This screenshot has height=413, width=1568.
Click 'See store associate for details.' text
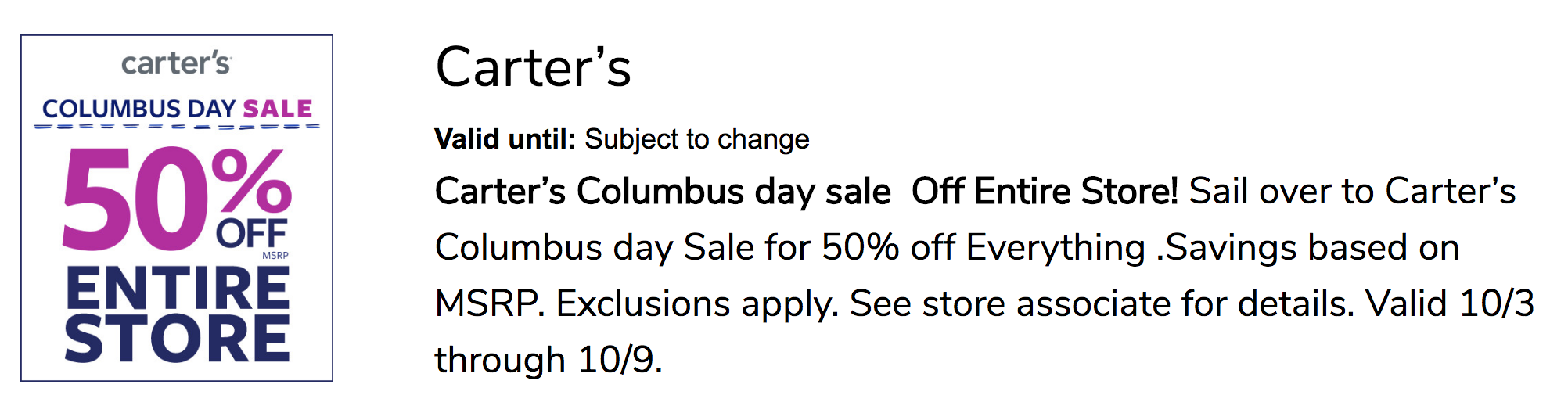[x=1102, y=303]
